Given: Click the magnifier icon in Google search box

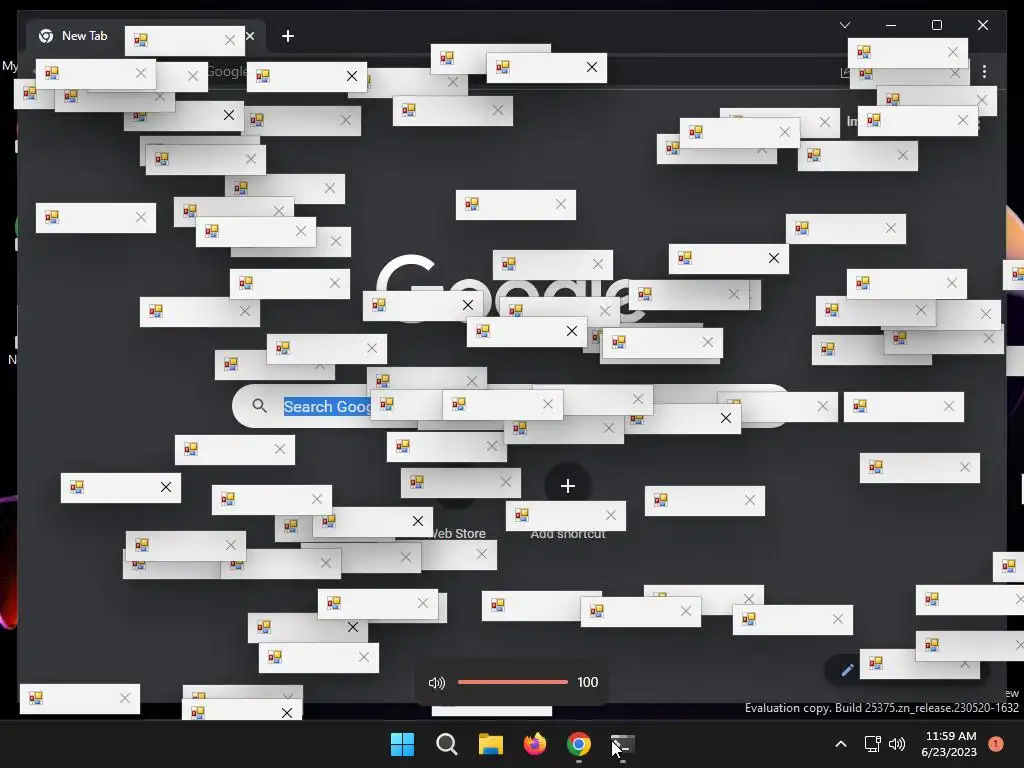Looking at the screenshot, I should 259,406.
